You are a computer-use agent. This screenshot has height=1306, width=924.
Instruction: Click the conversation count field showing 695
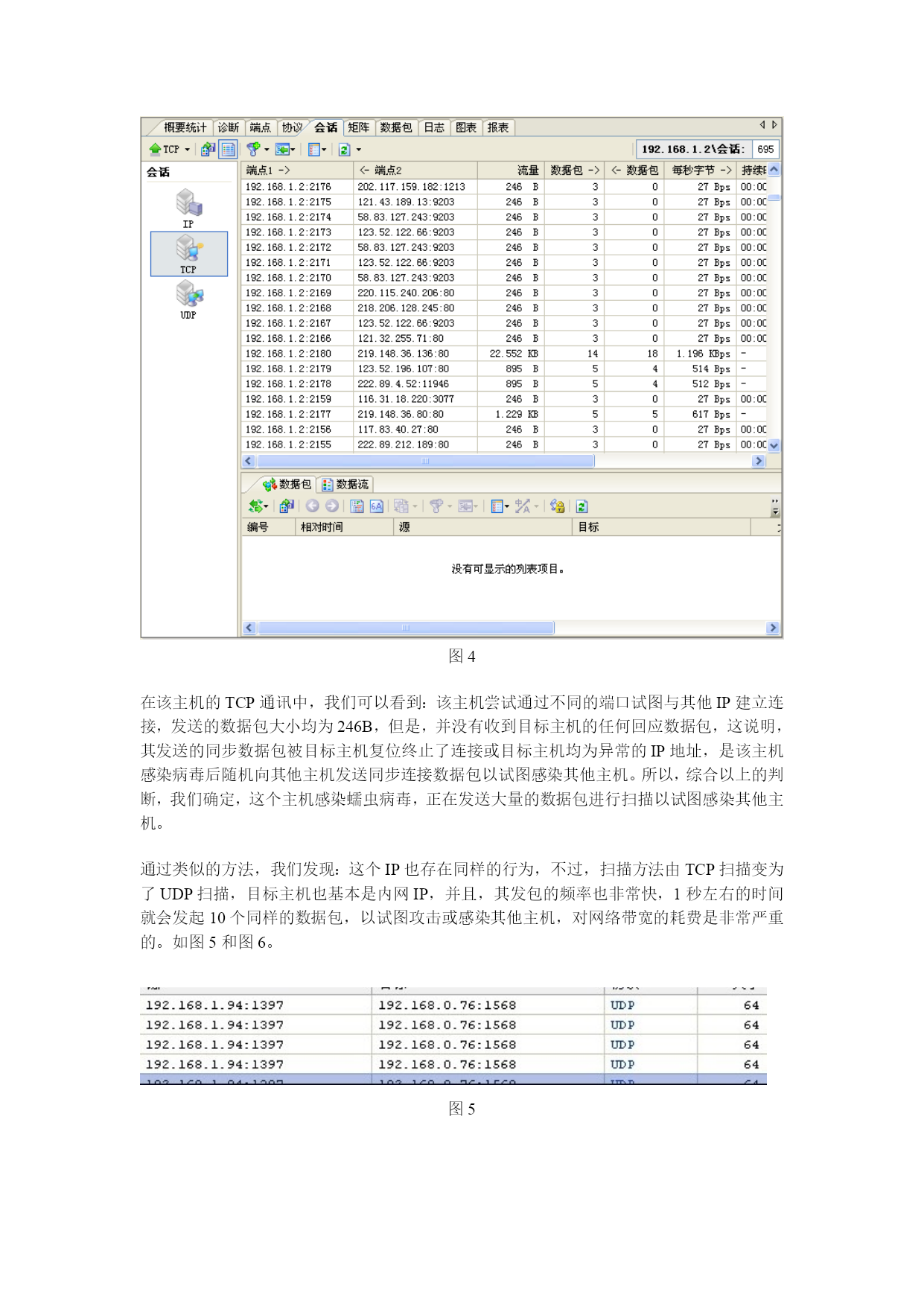[765, 149]
